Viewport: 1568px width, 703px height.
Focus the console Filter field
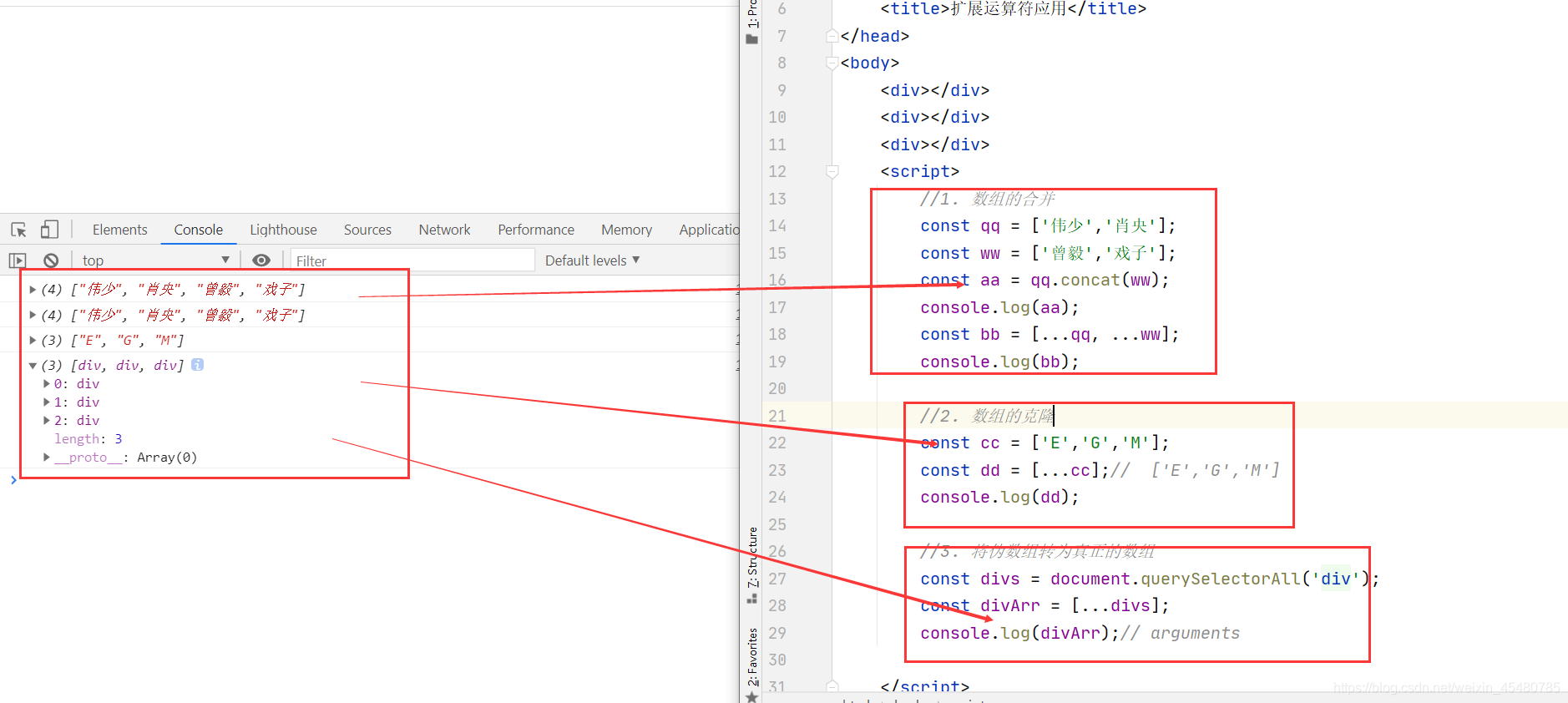coord(412,260)
